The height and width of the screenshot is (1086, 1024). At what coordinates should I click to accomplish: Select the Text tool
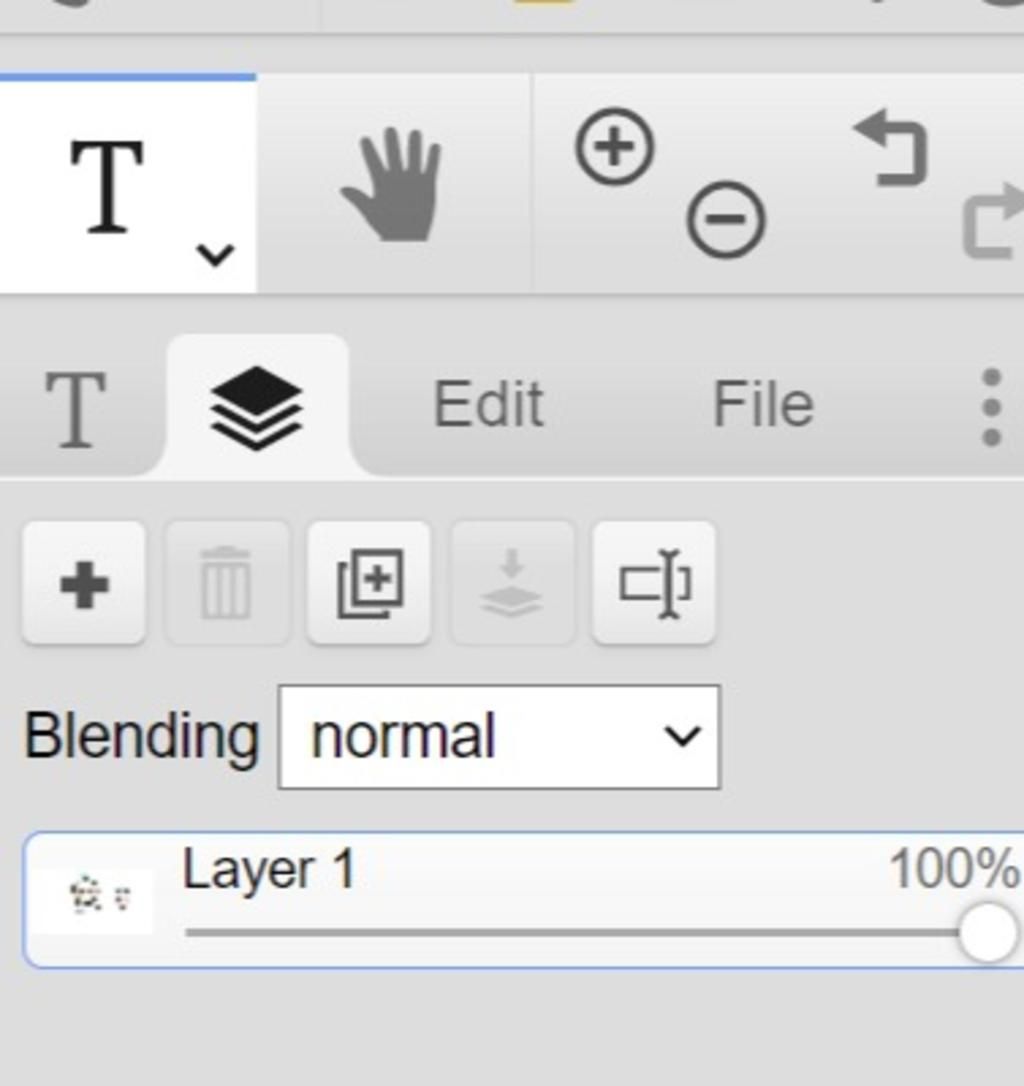pyautogui.click(x=107, y=186)
